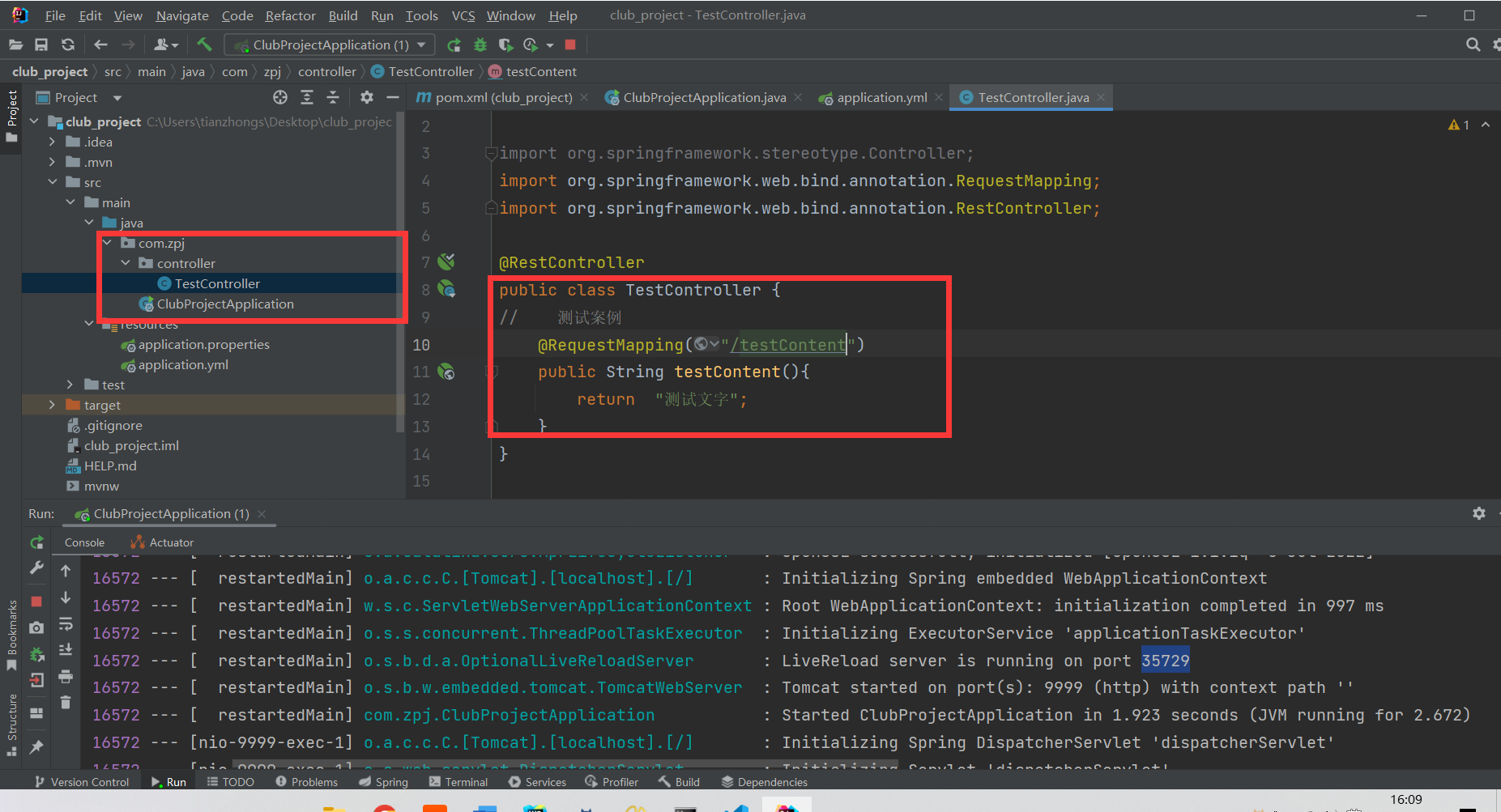The width and height of the screenshot is (1501, 812).
Task: Stop the application using the main toolbar
Action: (570, 45)
